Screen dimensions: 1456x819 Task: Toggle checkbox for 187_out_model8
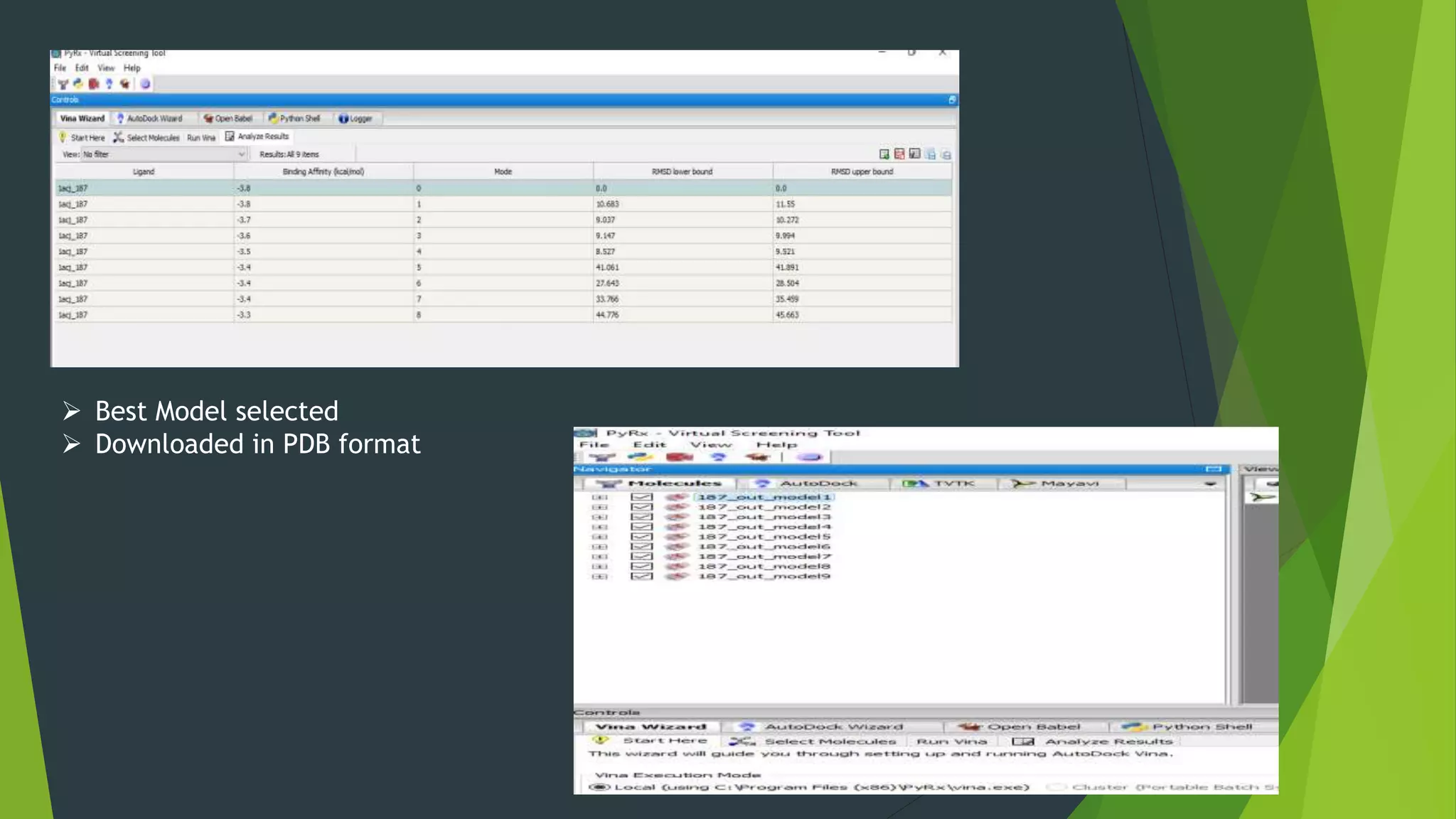(641, 567)
